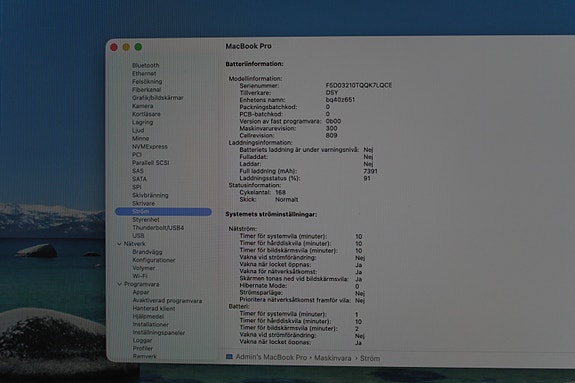
Task: Open Loggar in the sidebar
Action: coord(142,340)
